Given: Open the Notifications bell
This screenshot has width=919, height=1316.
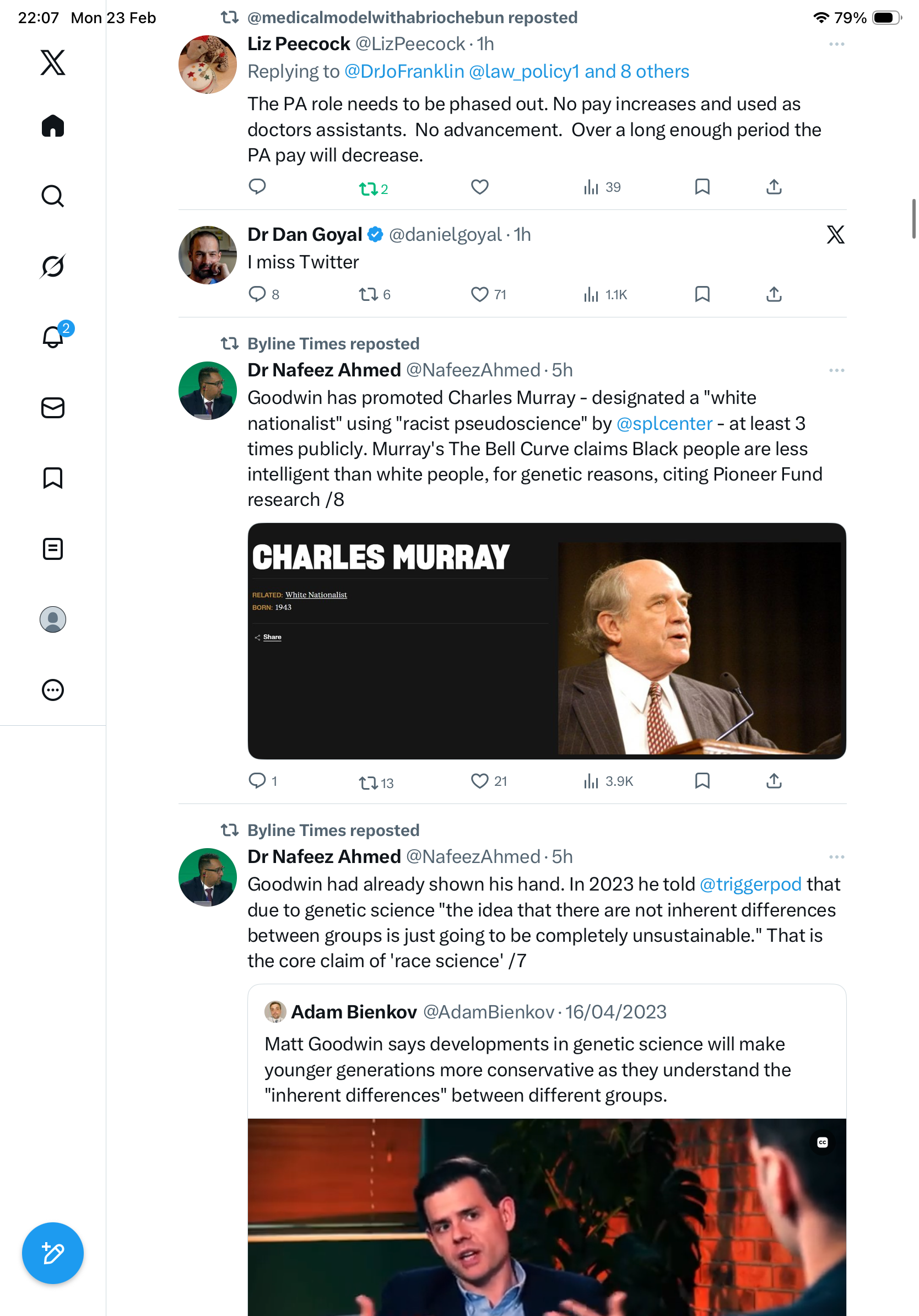Looking at the screenshot, I should pyautogui.click(x=53, y=337).
